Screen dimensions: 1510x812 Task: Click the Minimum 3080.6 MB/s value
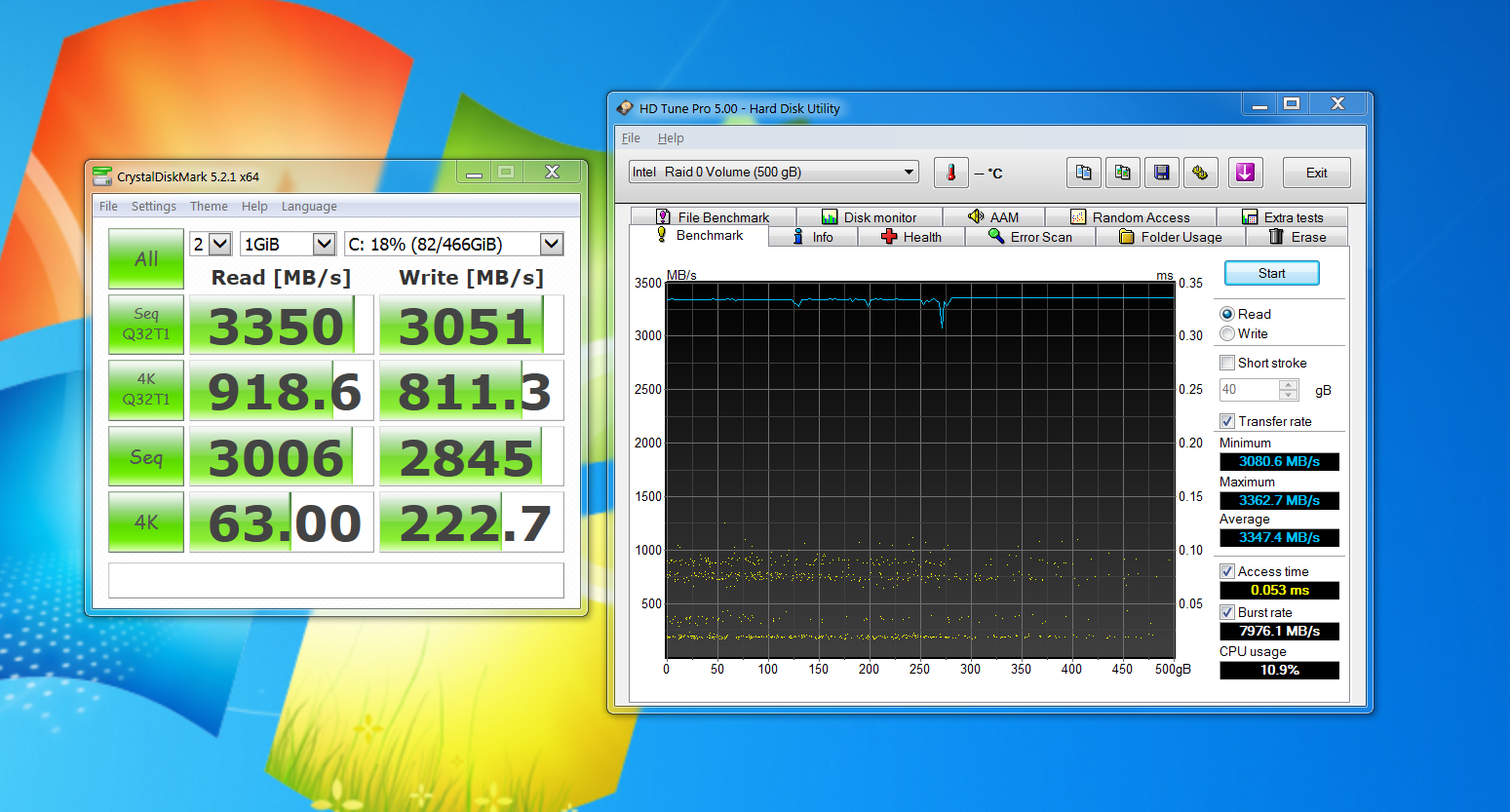tap(1279, 462)
